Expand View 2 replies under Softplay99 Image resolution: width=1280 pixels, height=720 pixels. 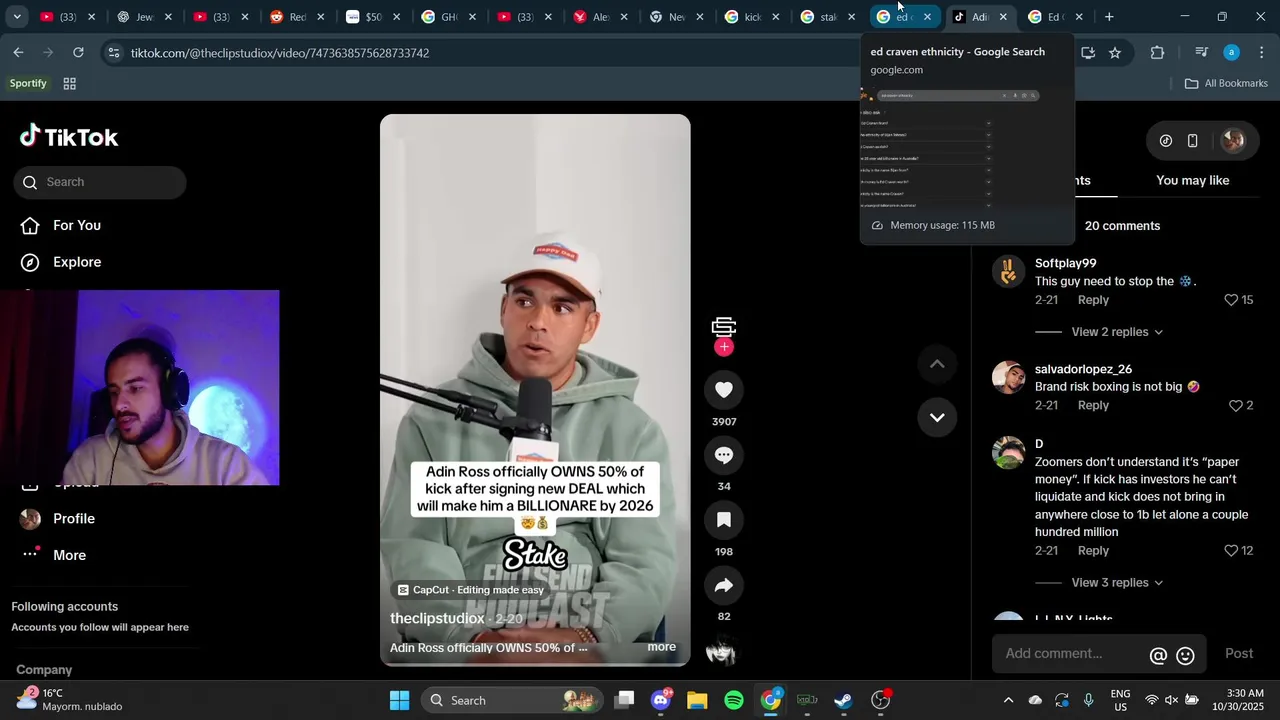click(1117, 332)
